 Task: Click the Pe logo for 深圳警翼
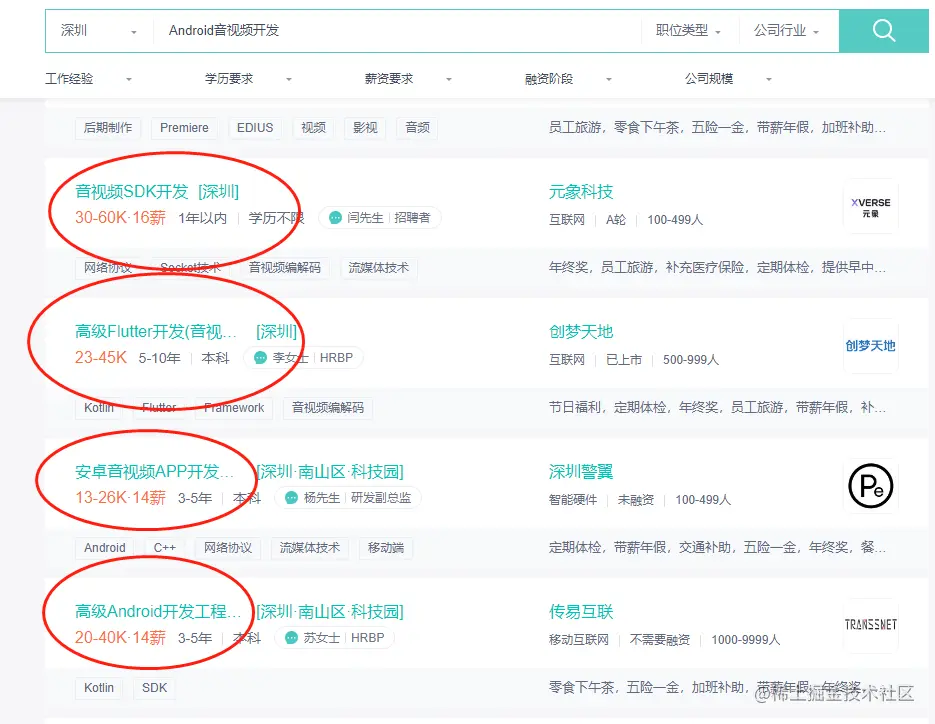(870, 486)
